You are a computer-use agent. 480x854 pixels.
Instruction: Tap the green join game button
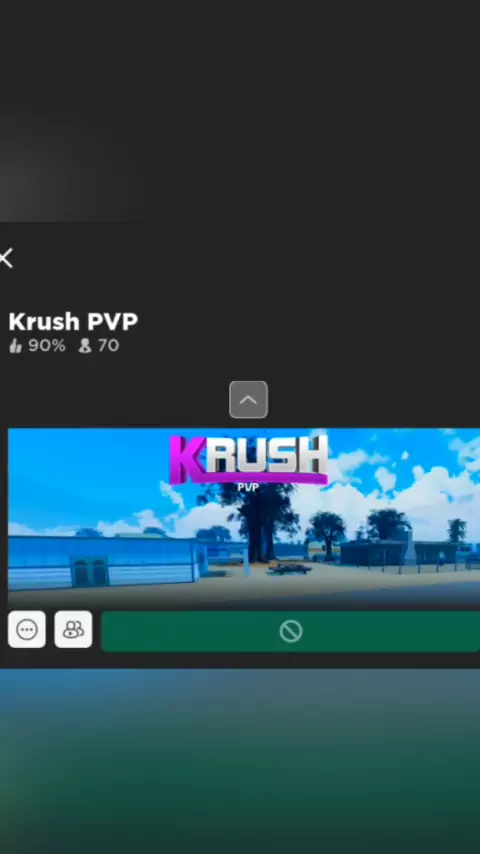pyautogui.click(x=290, y=631)
